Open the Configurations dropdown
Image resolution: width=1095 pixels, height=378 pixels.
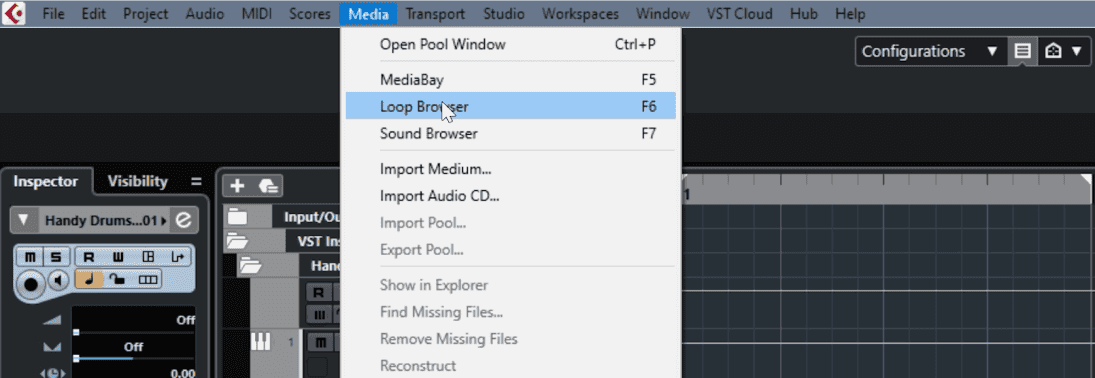930,51
